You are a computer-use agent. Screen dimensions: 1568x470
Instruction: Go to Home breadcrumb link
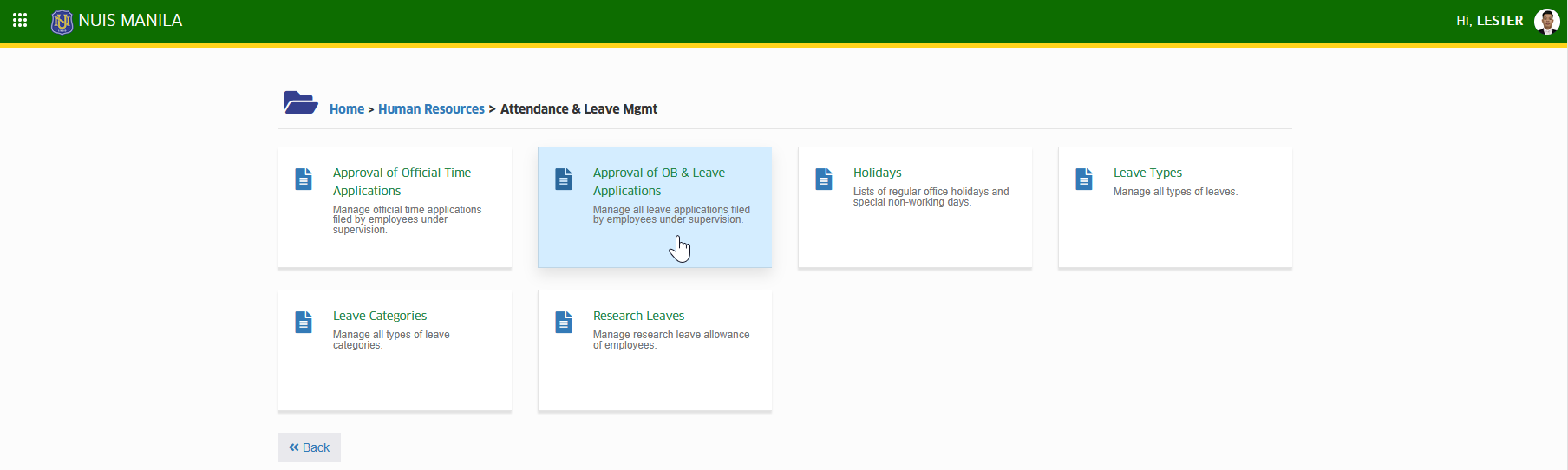(347, 109)
